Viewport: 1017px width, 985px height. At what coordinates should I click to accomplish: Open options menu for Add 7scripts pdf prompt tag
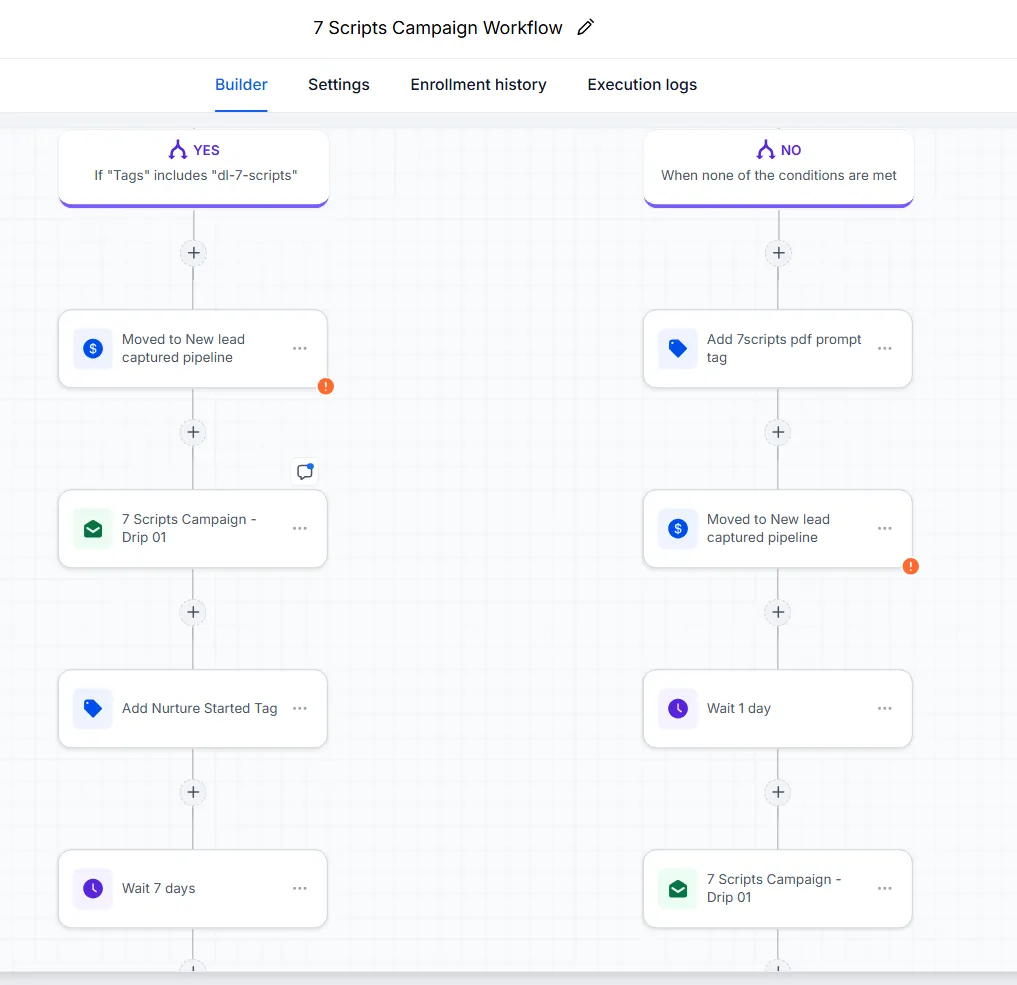[885, 349]
